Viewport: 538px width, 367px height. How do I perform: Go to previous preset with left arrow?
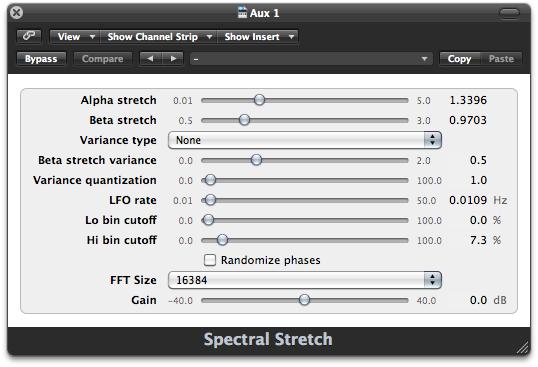[x=151, y=59]
